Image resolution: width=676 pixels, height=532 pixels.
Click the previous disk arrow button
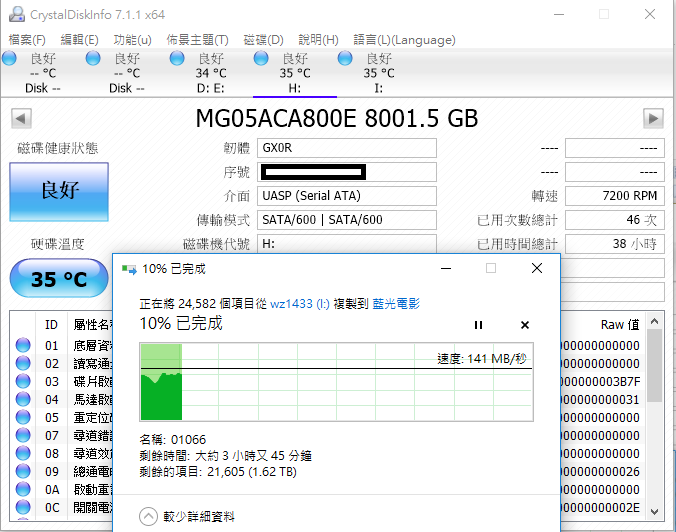[21, 118]
